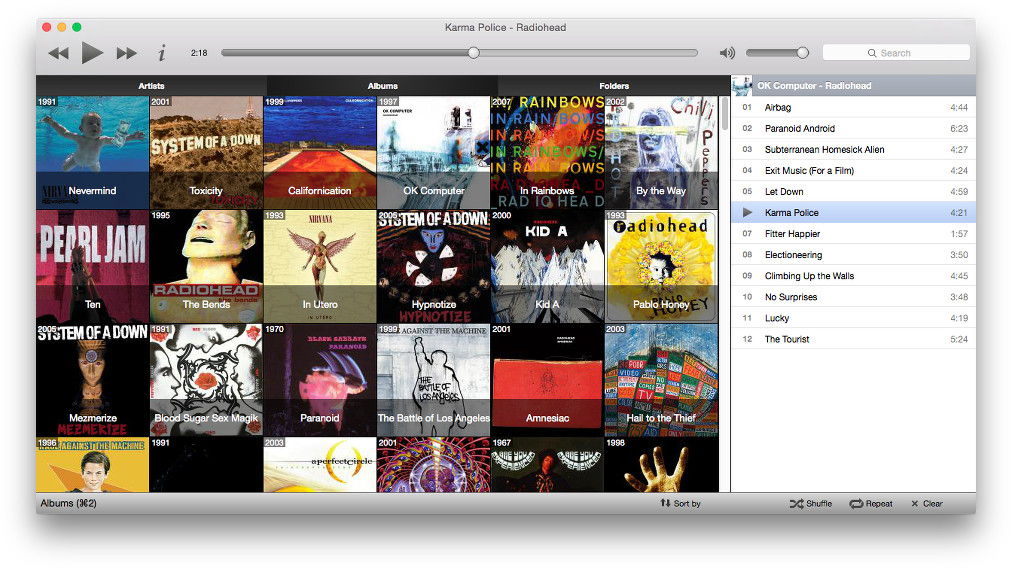Toggle Repeat mode
Image resolution: width=1012 pixels, height=569 pixels.
point(871,503)
